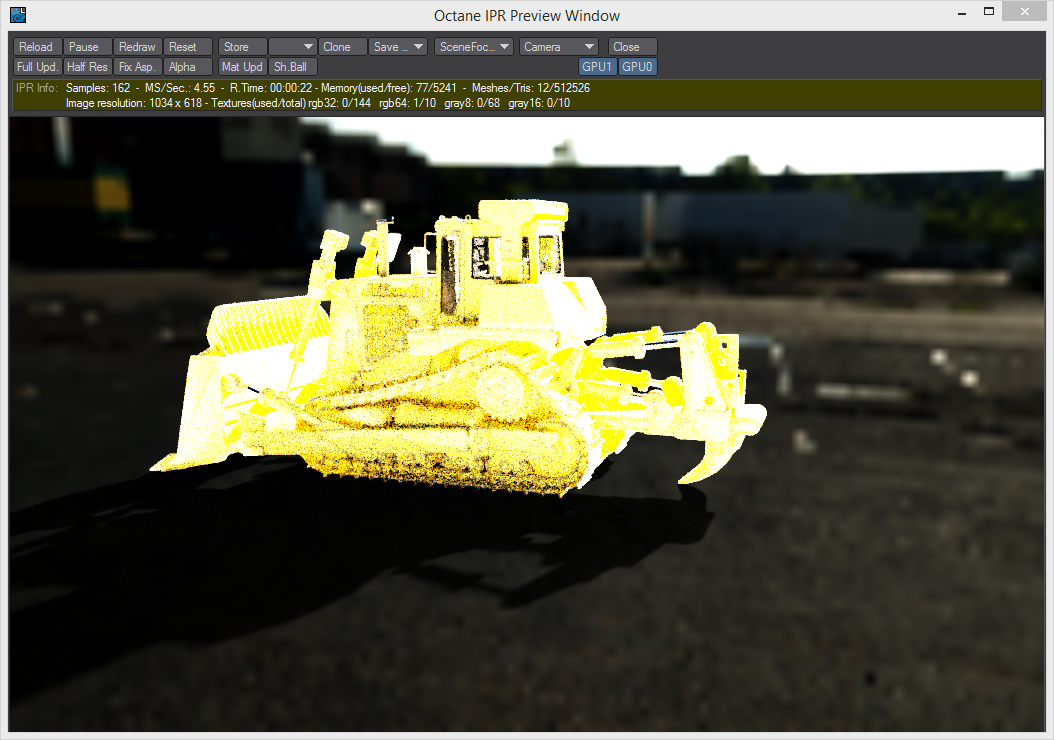Click the MS/Sec.: 4.55 readout
Screen dimensions: 1054x740
click(x=180, y=88)
